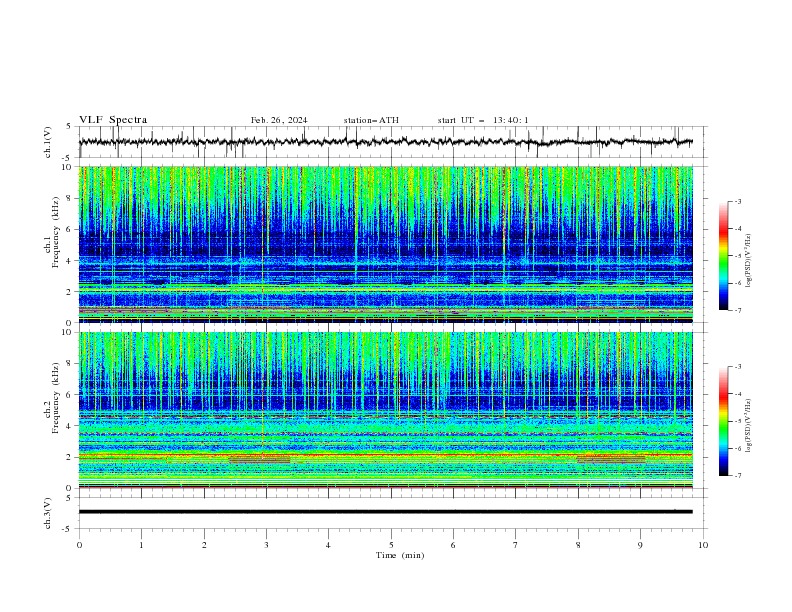Screen dimensions: 792x612
Task: Click the "2" tick on the Time axis
Action: click(x=204, y=545)
